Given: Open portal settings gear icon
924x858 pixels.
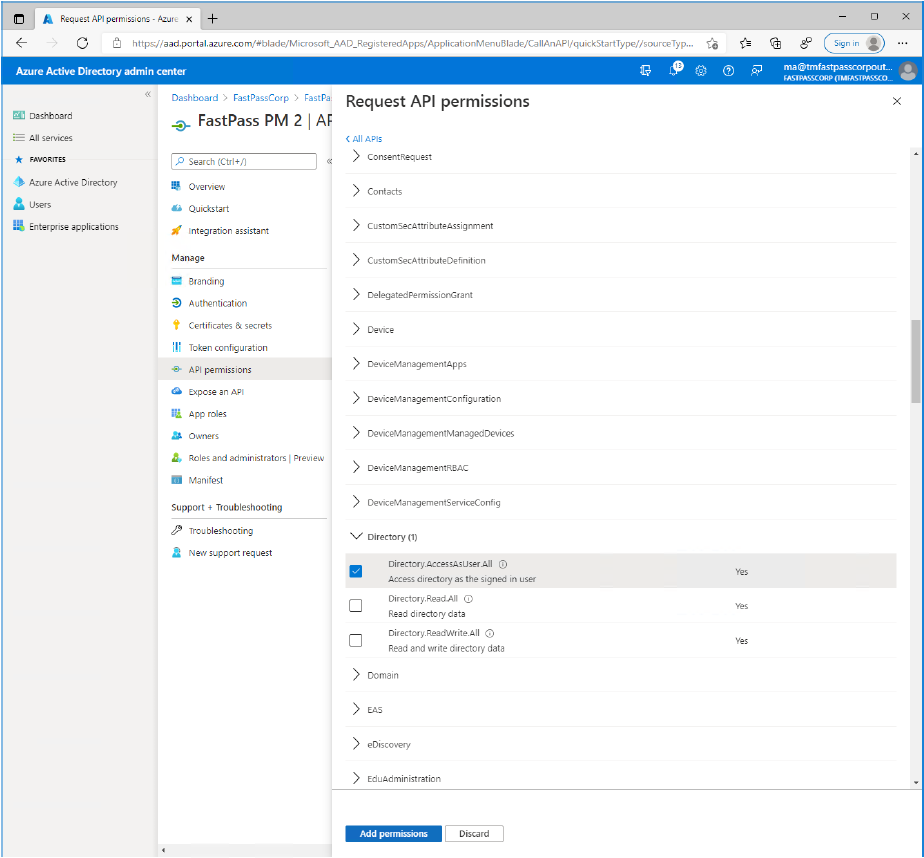Looking at the screenshot, I should tap(701, 70).
